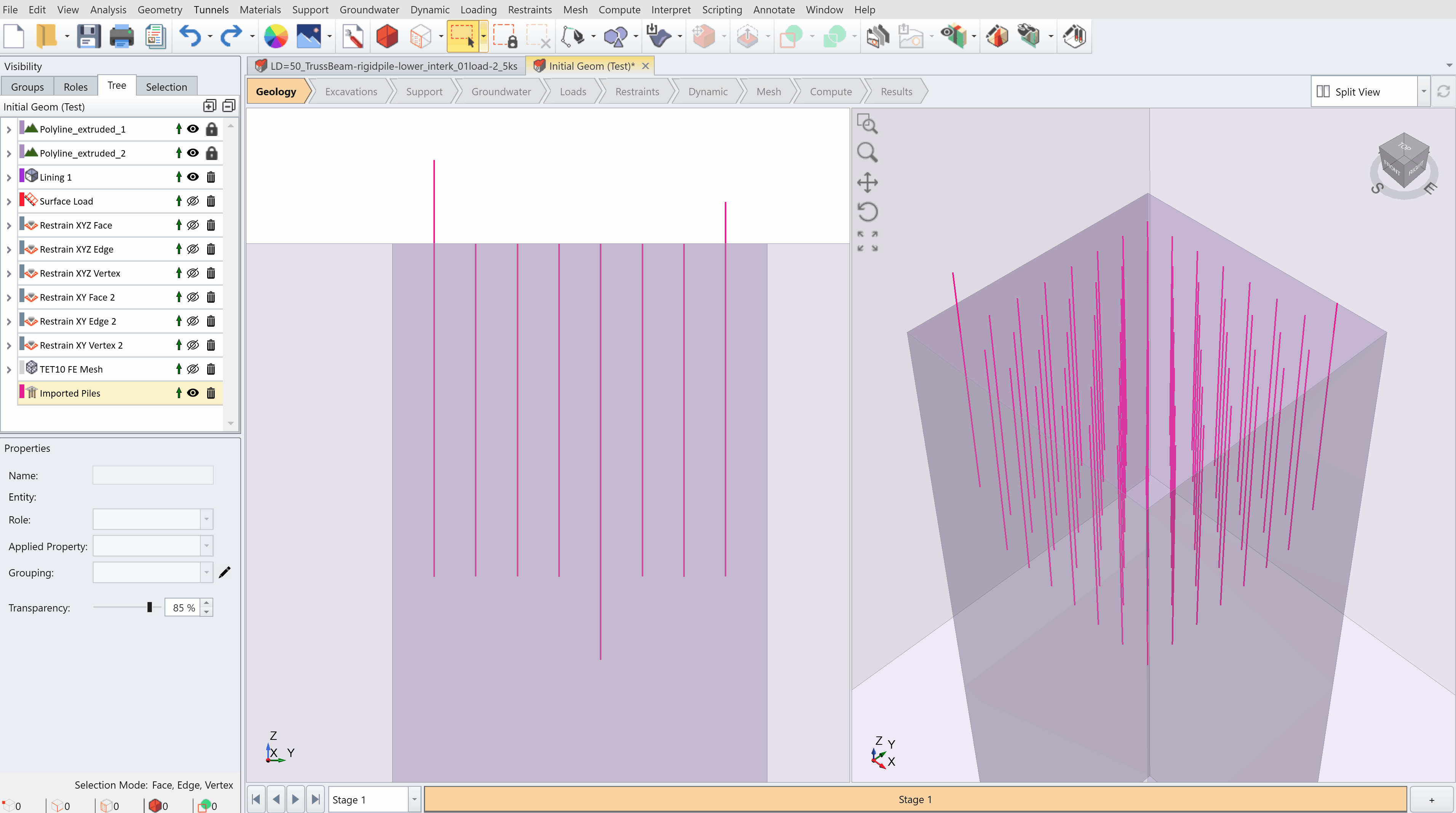Image resolution: width=1456 pixels, height=813 pixels.
Task: Click the Name input field
Action: (x=153, y=475)
